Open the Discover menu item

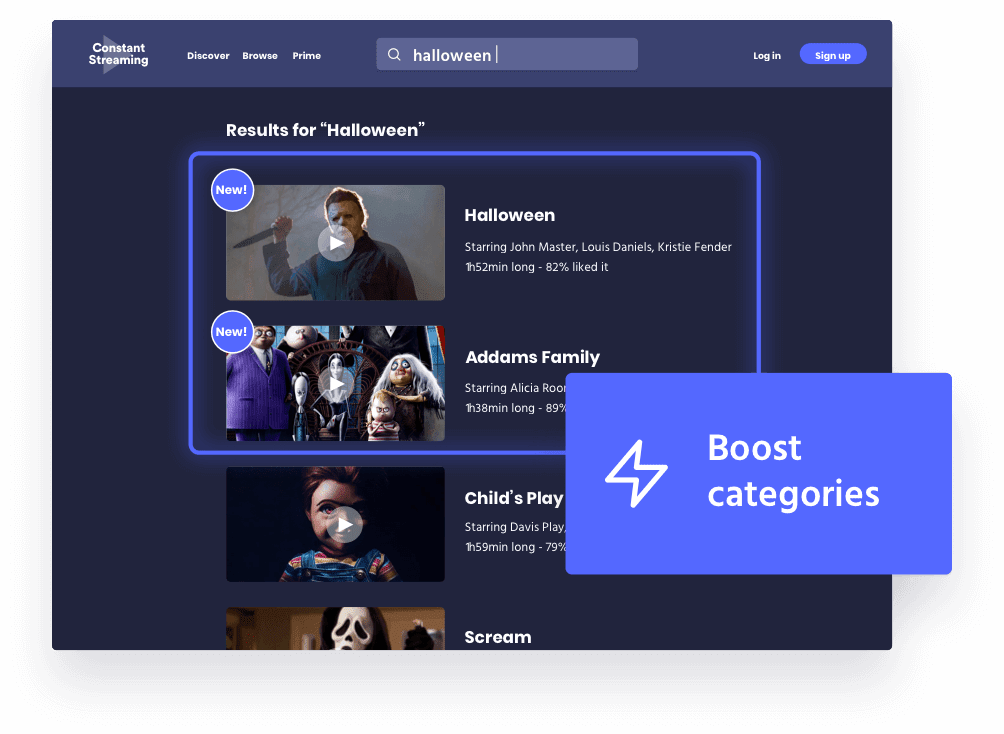pyautogui.click(x=208, y=56)
